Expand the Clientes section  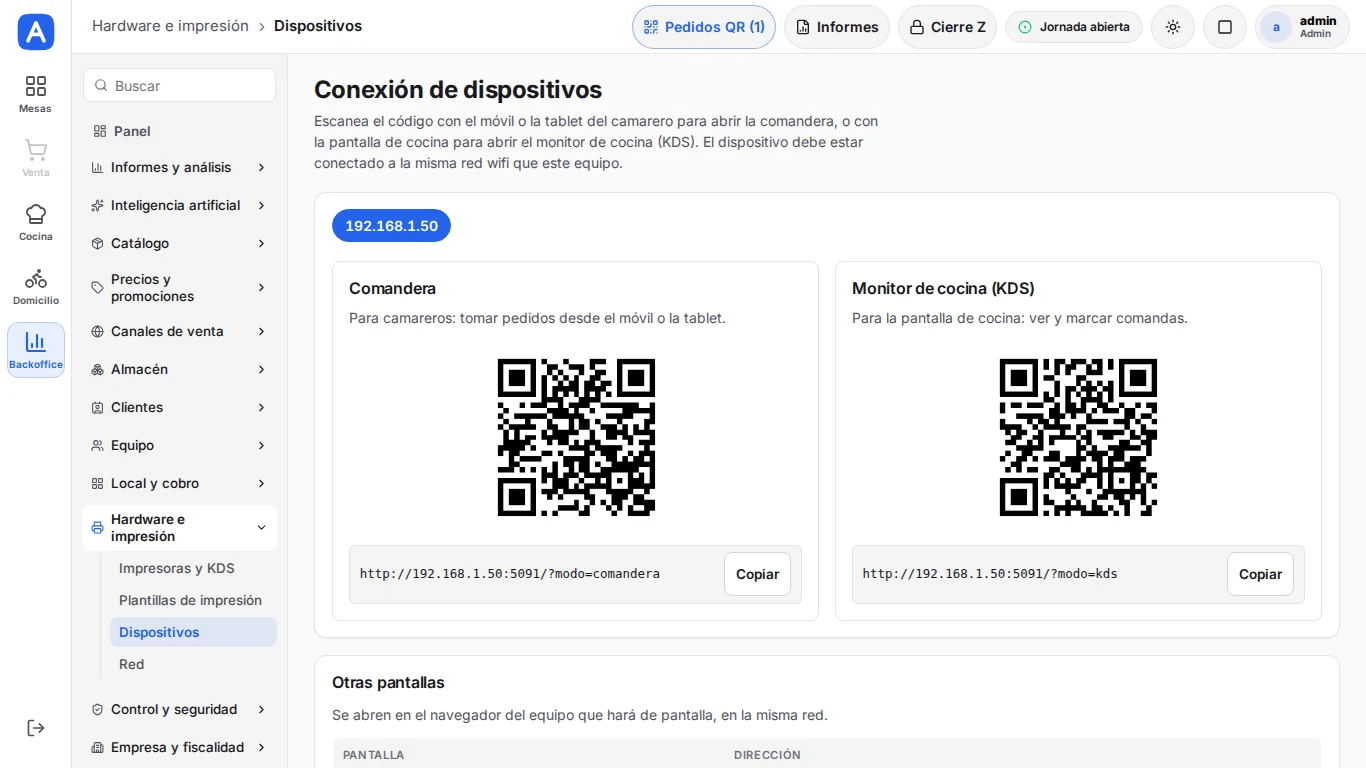179,407
